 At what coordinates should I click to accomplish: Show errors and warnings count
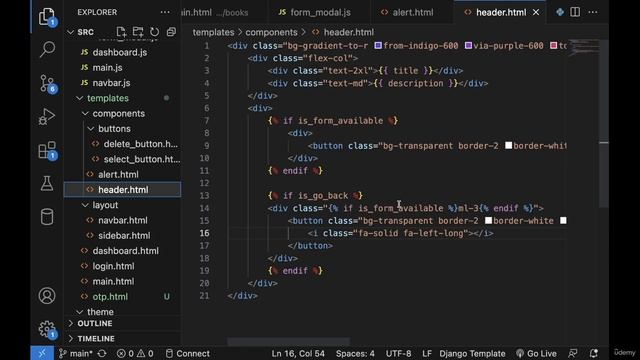tap(135, 353)
